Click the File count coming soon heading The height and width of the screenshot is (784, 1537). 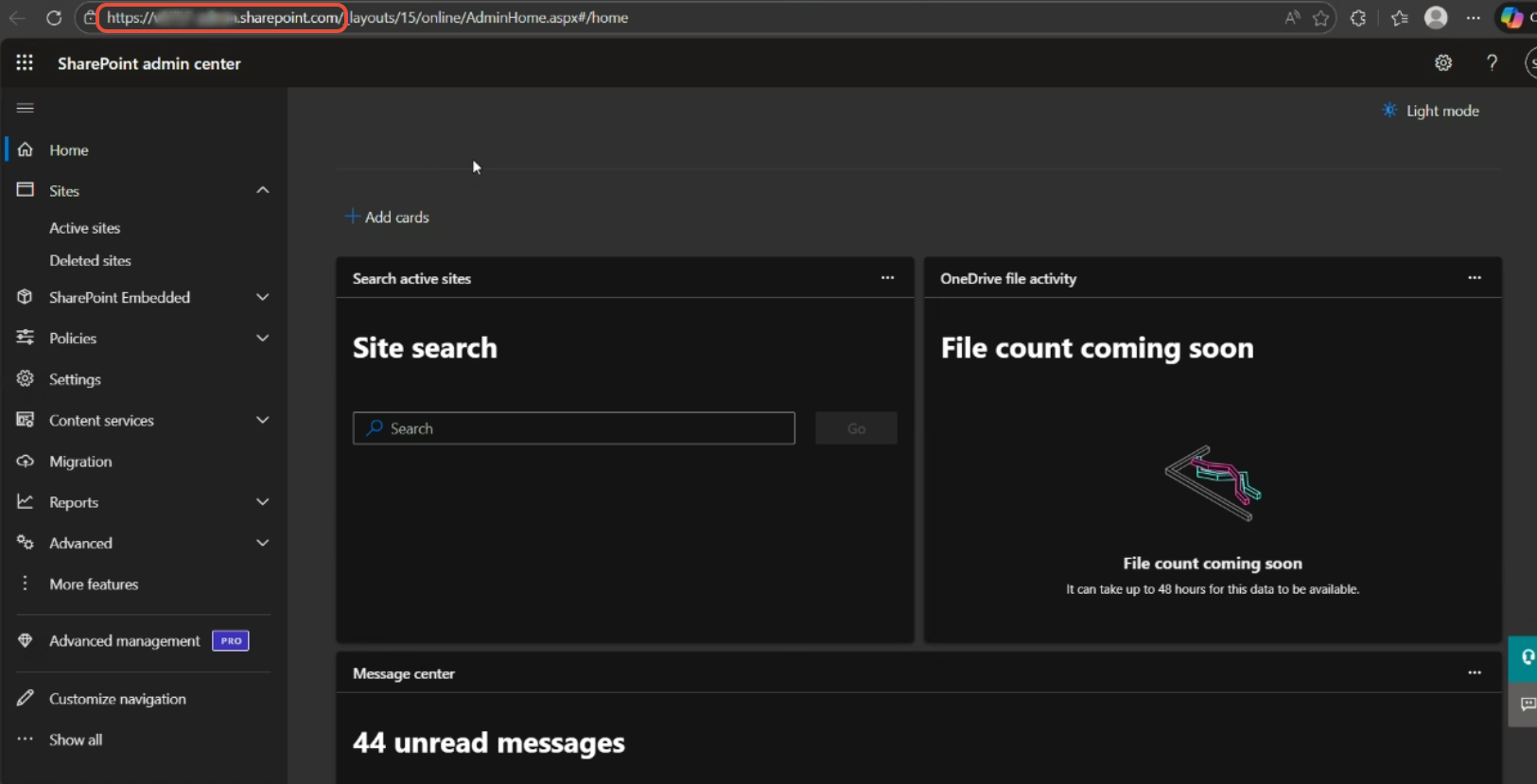pos(1097,348)
